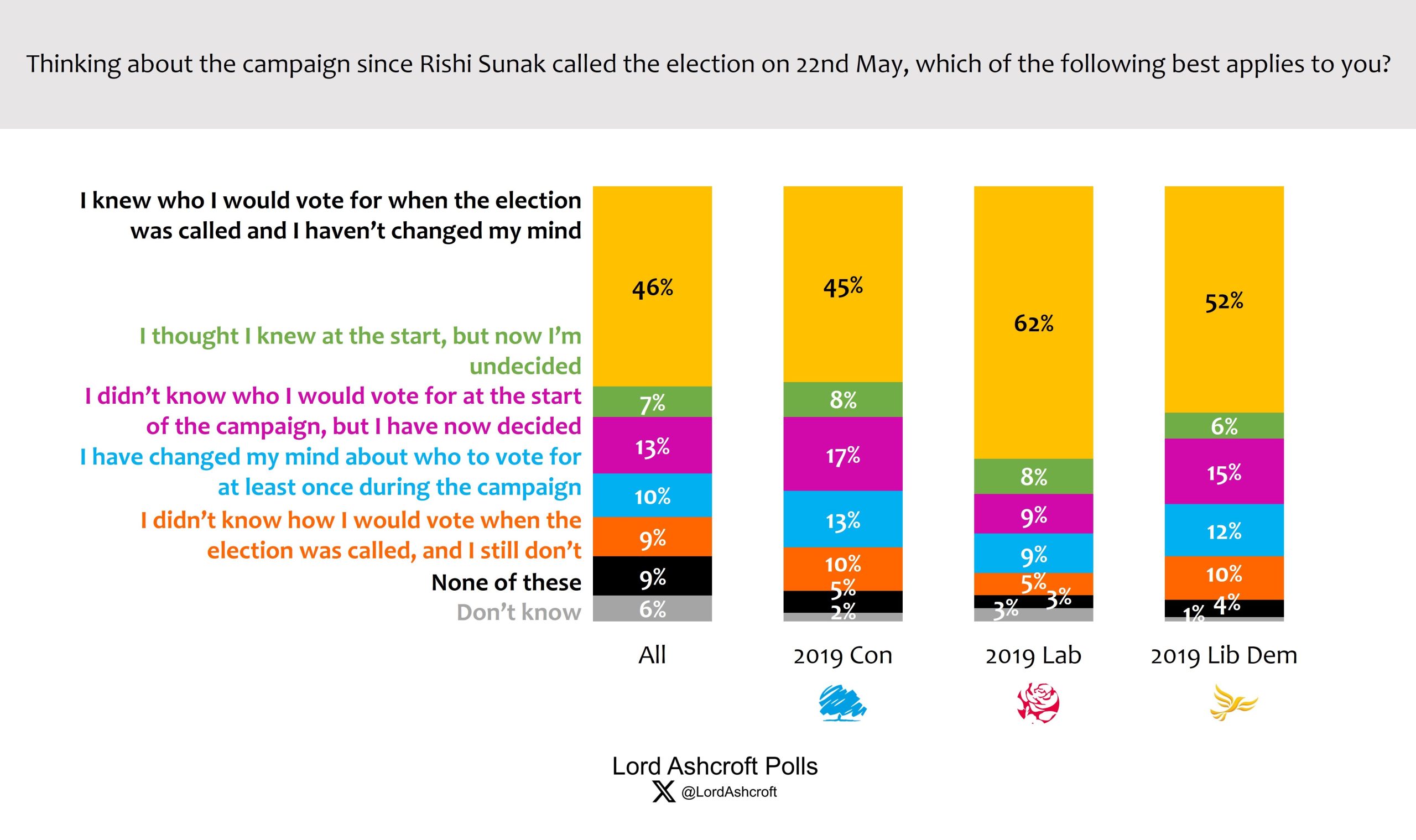Select the green 'now I'm undecided' legend text

(x=360, y=351)
